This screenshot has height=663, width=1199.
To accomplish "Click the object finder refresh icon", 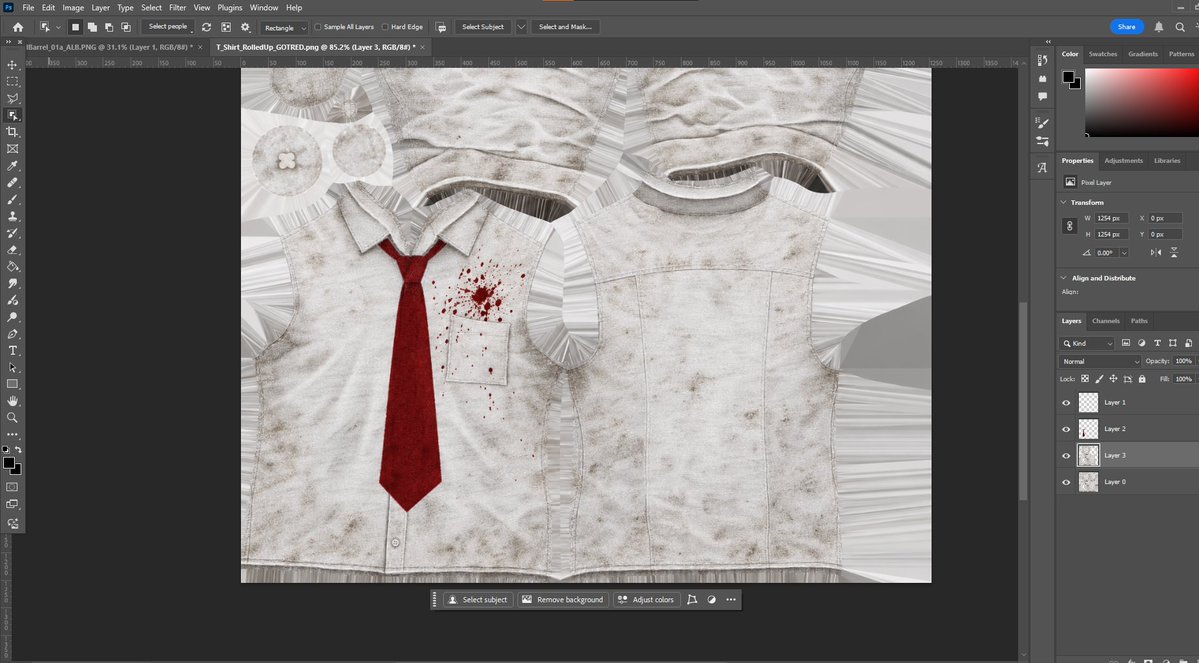I will pos(206,27).
